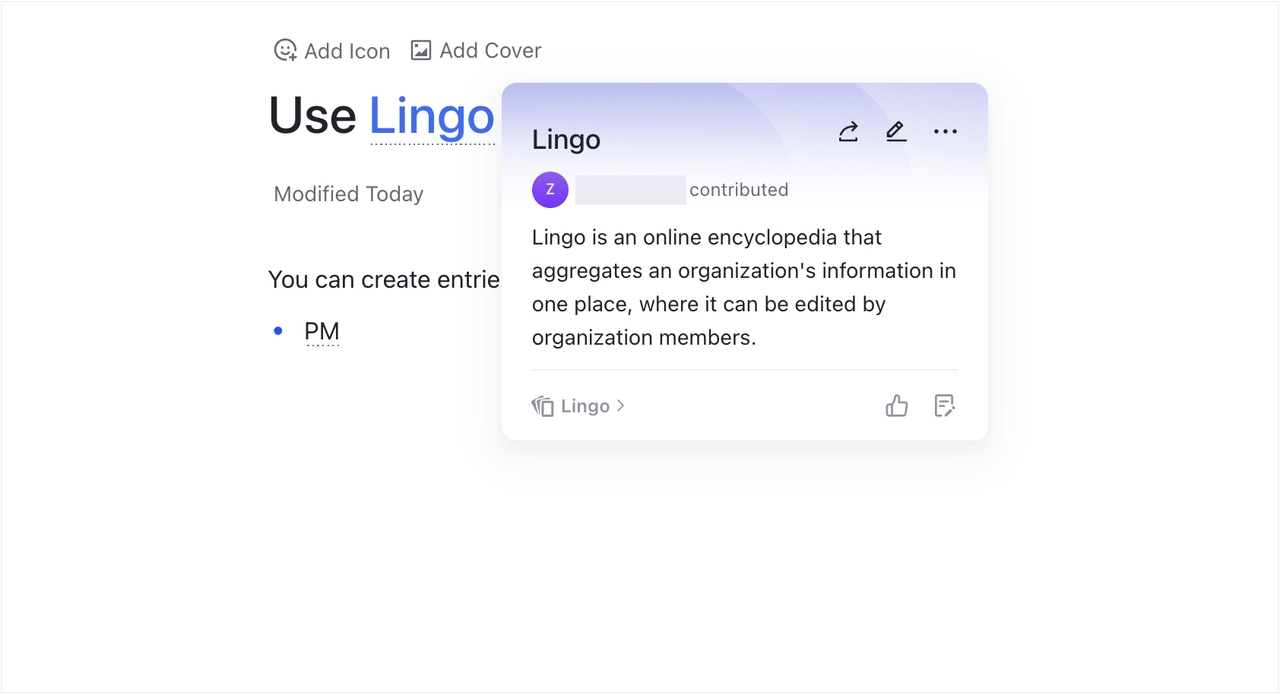1280x694 pixels.
Task: Share the Lingo entry card
Action: 848,132
